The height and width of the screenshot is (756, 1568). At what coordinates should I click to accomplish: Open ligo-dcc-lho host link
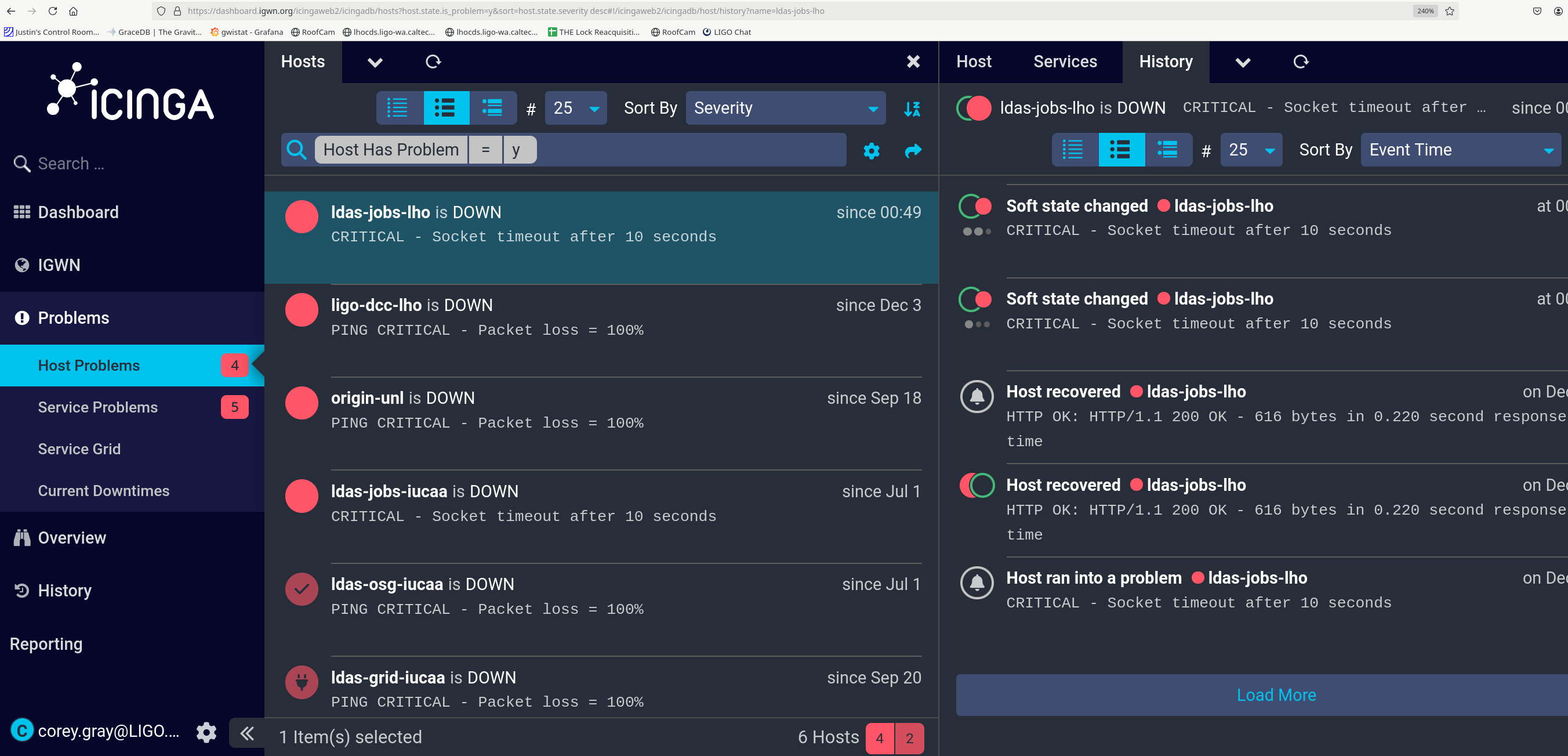(x=376, y=305)
